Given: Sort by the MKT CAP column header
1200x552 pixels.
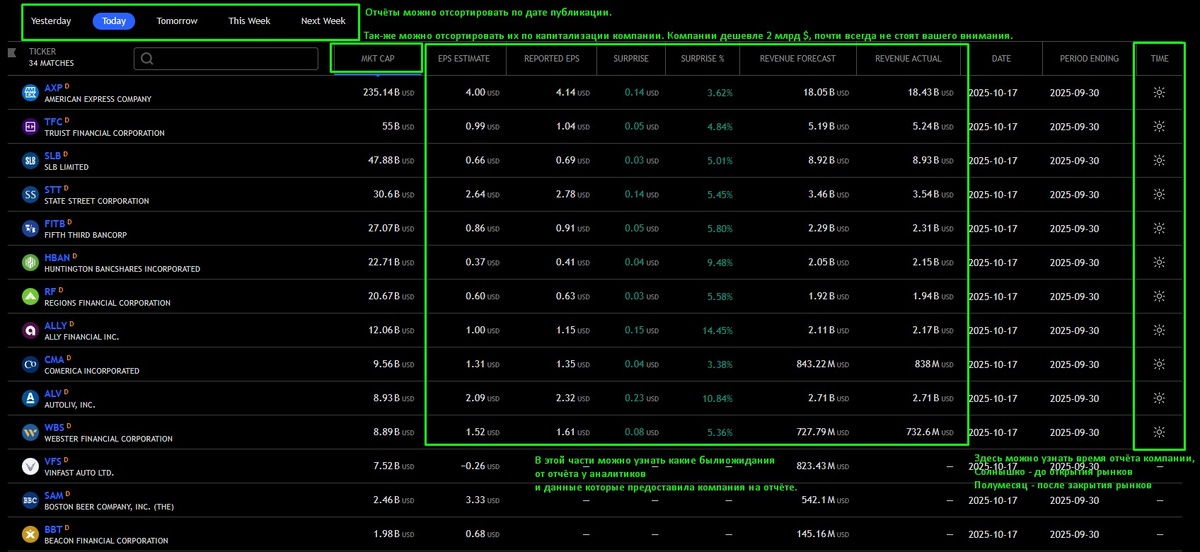Looking at the screenshot, I should point(376,58).
